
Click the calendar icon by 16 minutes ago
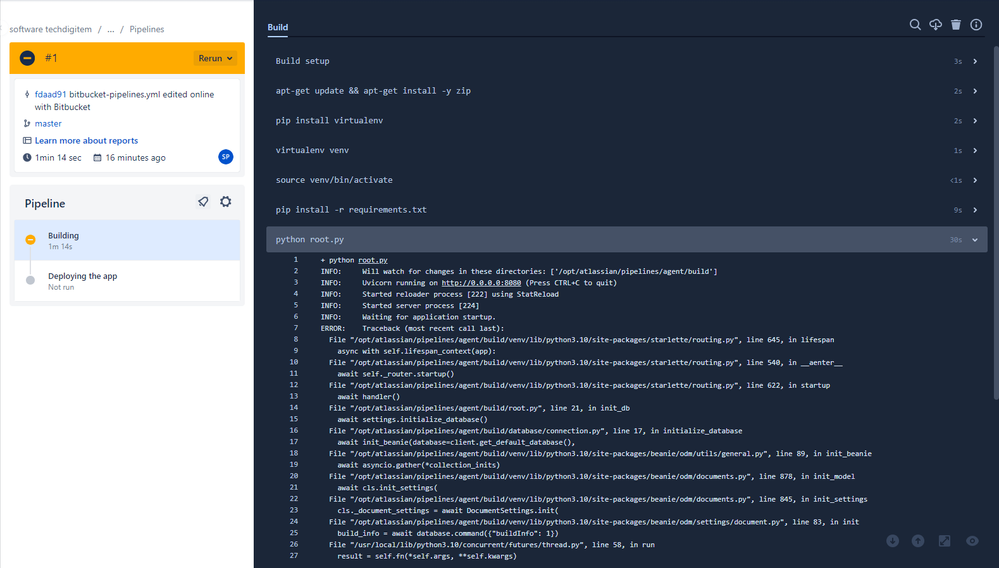97,157
